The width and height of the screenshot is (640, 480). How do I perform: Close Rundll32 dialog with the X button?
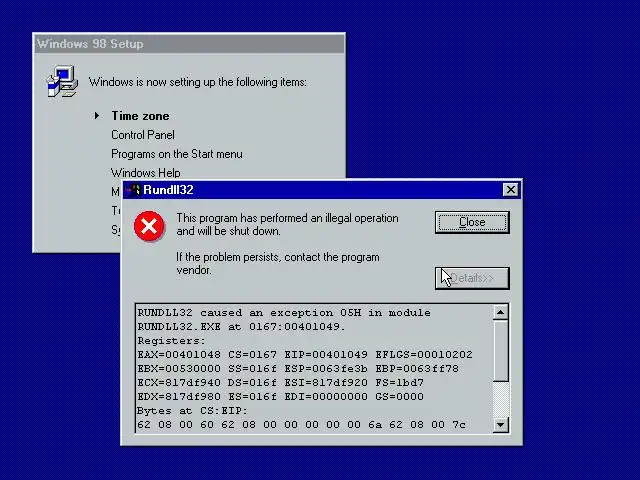[511, 190]
